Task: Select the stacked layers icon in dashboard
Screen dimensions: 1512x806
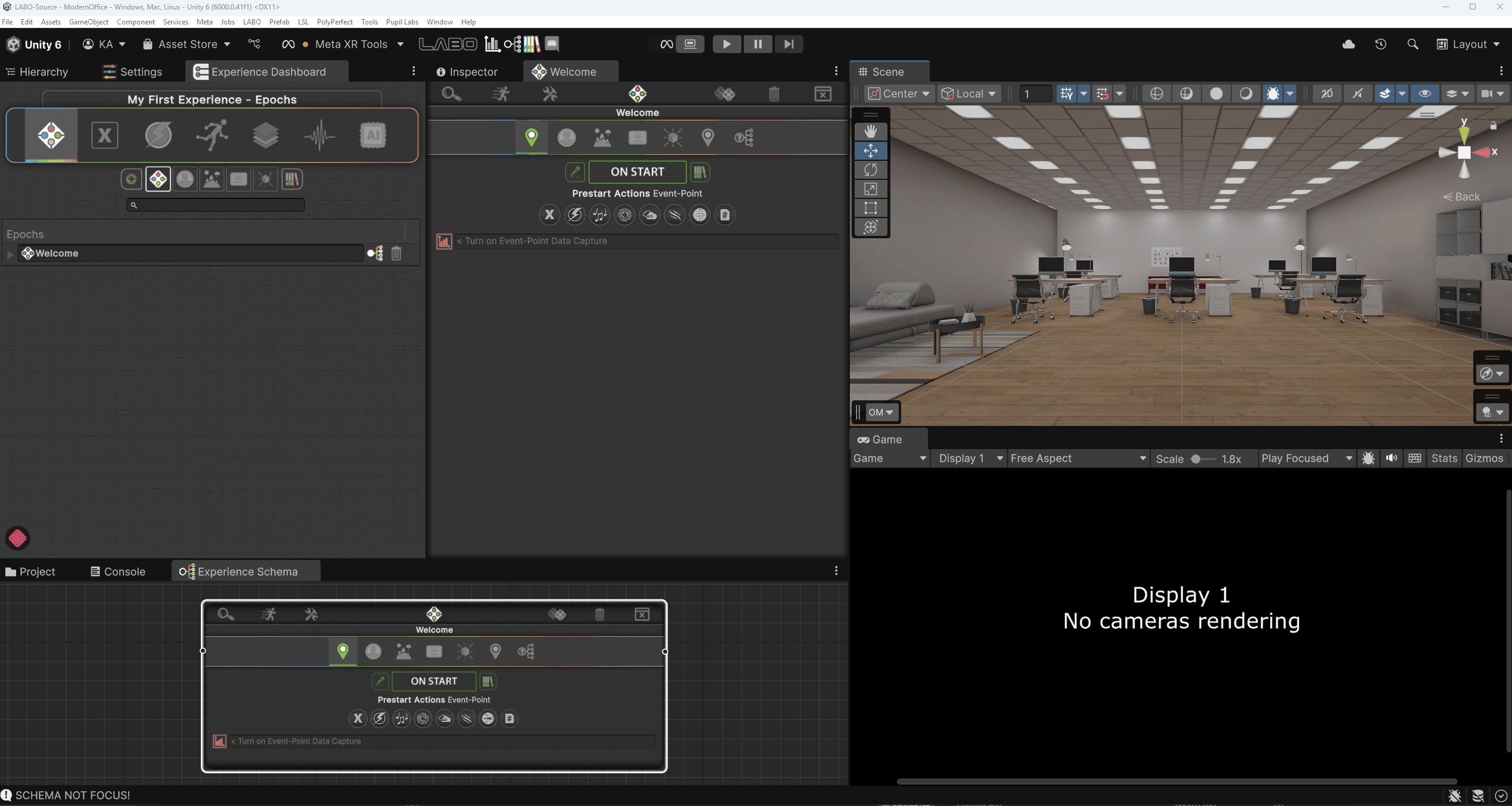Action: (x=266, y=135)
